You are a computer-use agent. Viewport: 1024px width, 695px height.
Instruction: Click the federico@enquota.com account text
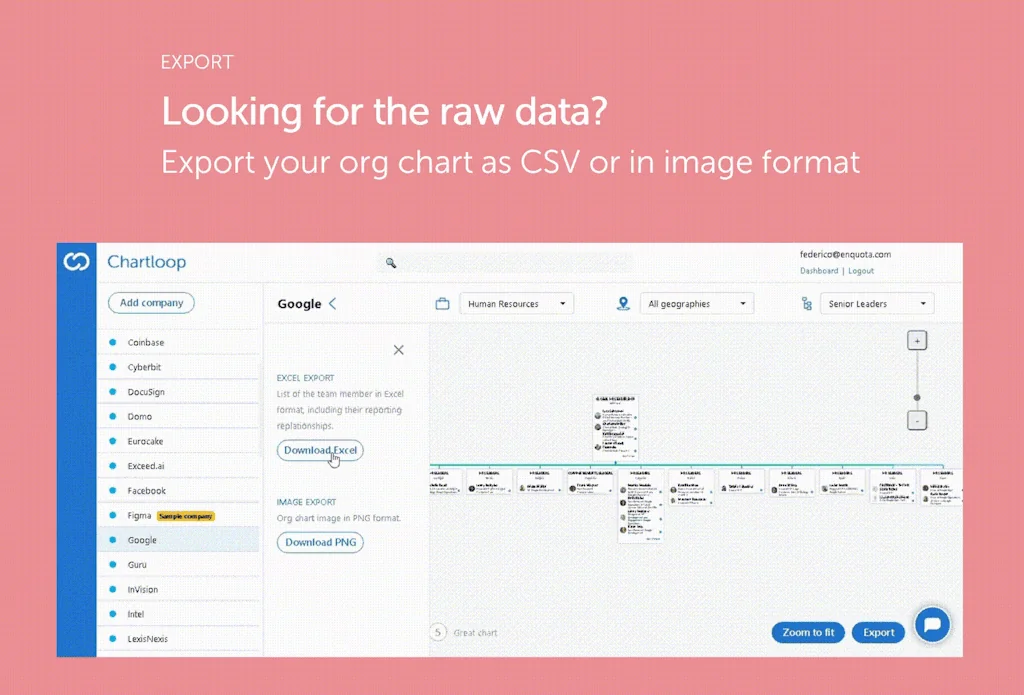[x=845, y=255]
